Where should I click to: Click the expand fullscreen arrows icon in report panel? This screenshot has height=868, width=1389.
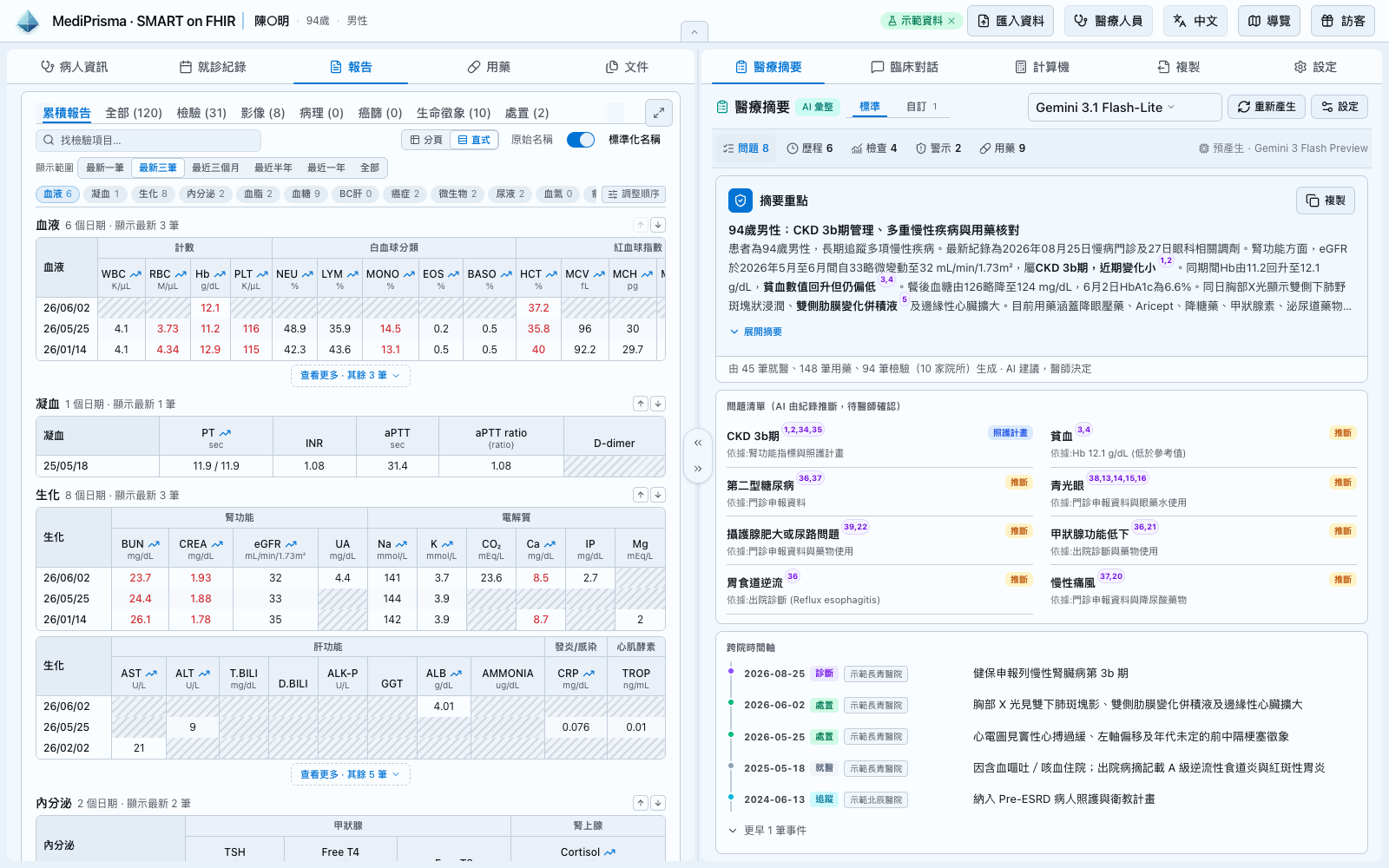(659, 112)
